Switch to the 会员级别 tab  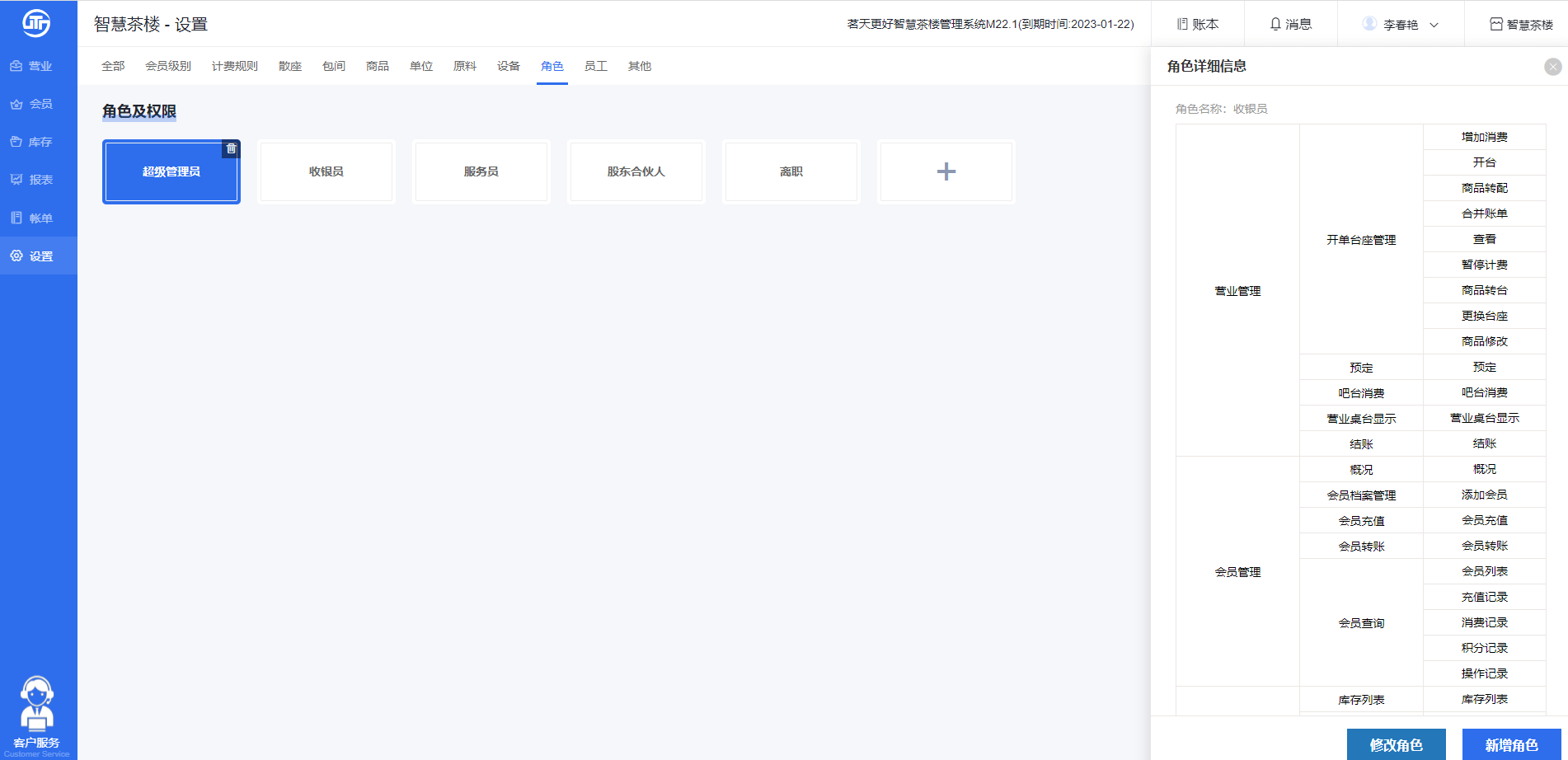coord(168,66)
